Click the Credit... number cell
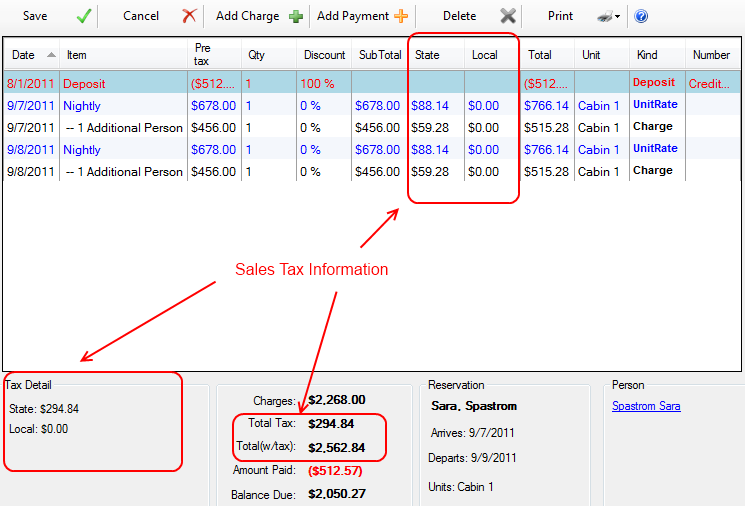 coord(709,84)
